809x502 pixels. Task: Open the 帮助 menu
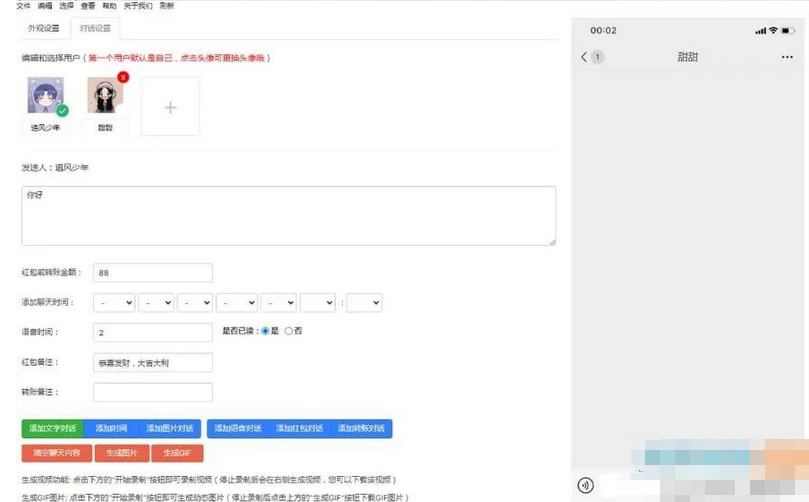[109, 6]
